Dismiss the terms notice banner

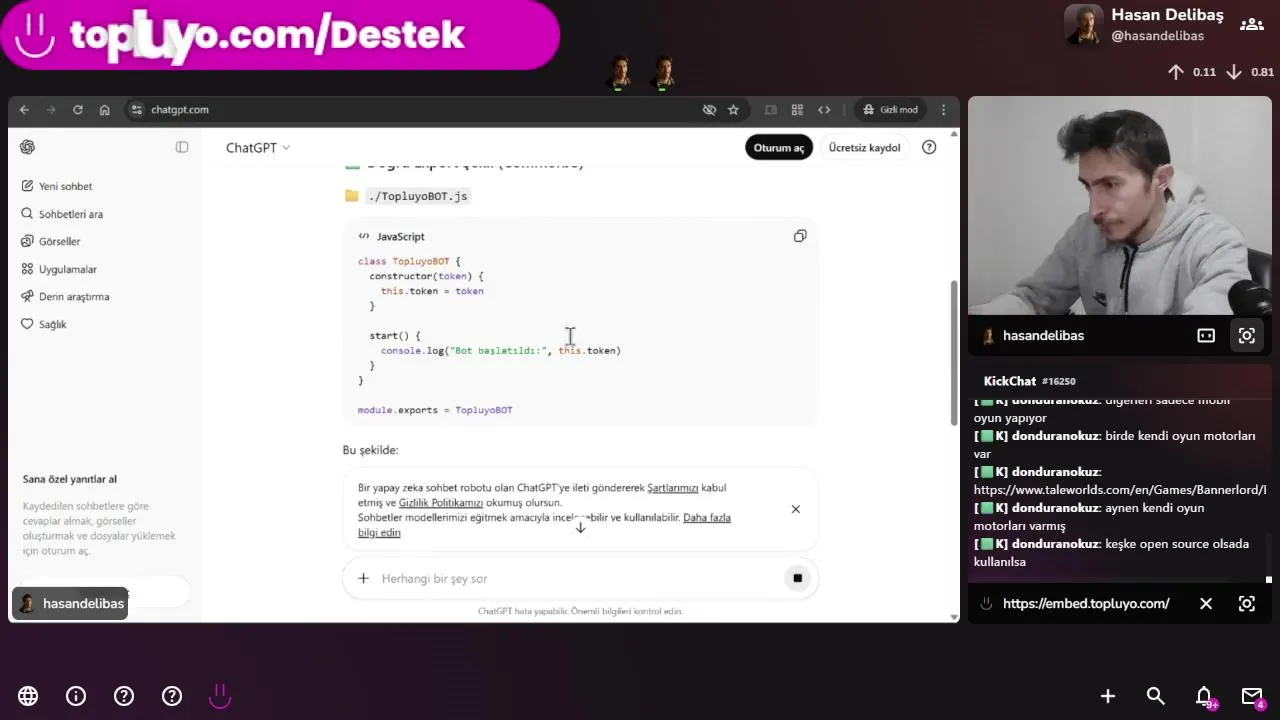(796, 509)
